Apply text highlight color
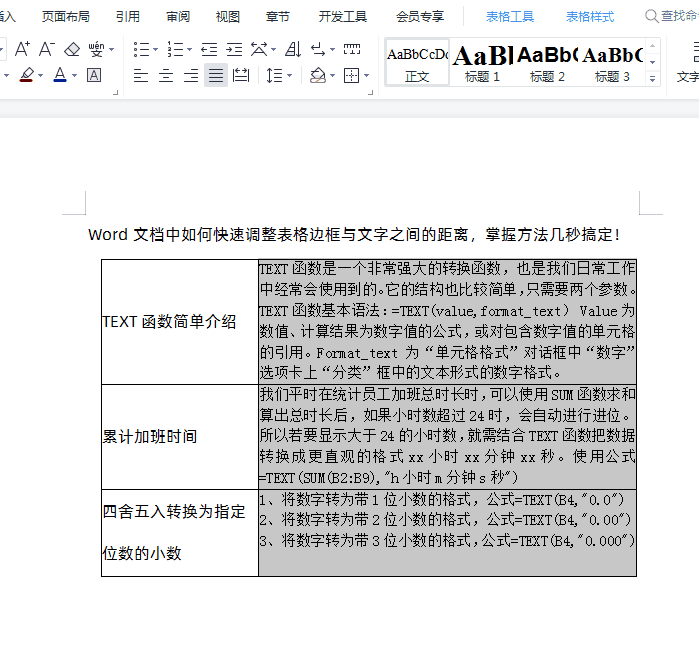This screenshot has width=699, height=669. pos(27,75)
